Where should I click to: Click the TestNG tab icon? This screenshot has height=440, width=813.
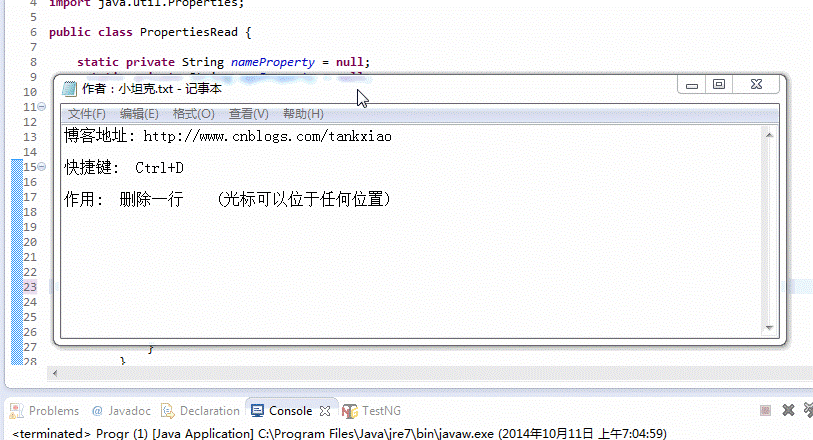[349, 411]
